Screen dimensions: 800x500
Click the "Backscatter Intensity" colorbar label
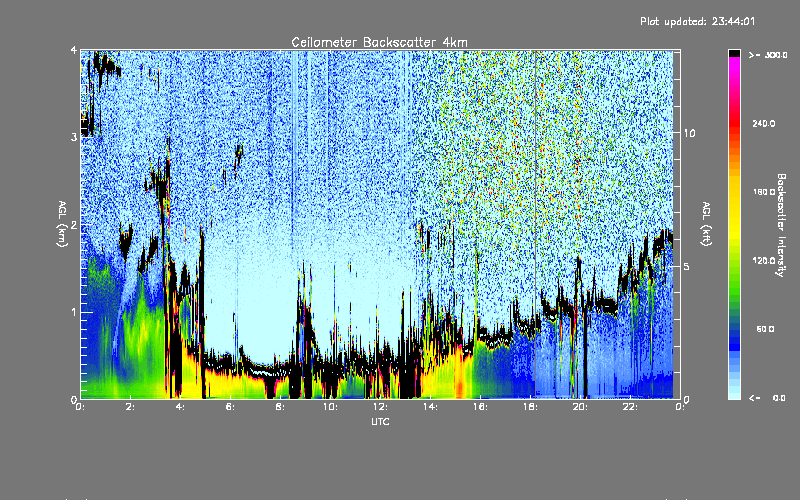(781, 225)
